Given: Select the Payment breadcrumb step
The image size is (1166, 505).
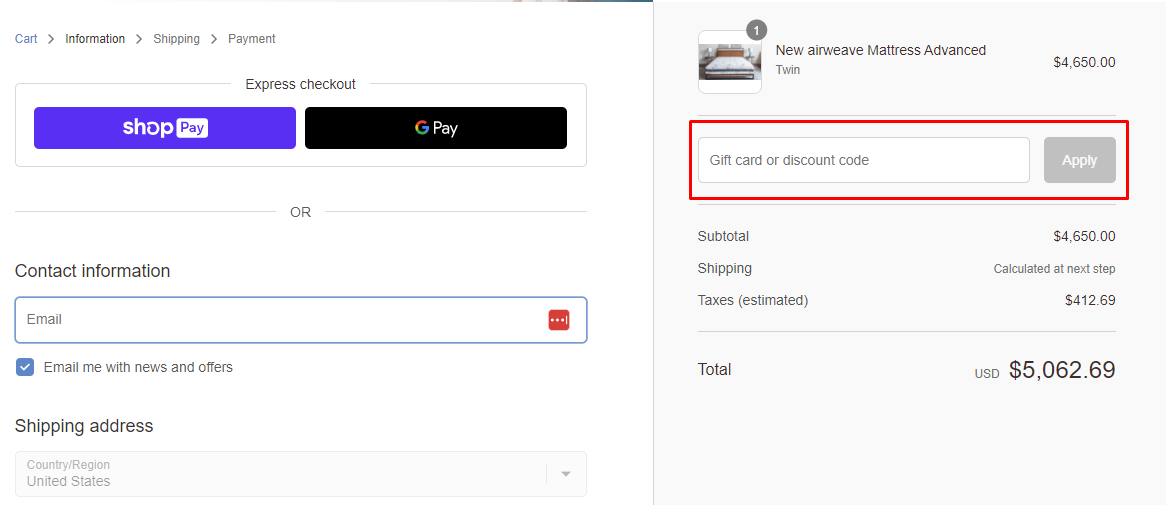Looking at the screenshot, I should pos(251,39).
